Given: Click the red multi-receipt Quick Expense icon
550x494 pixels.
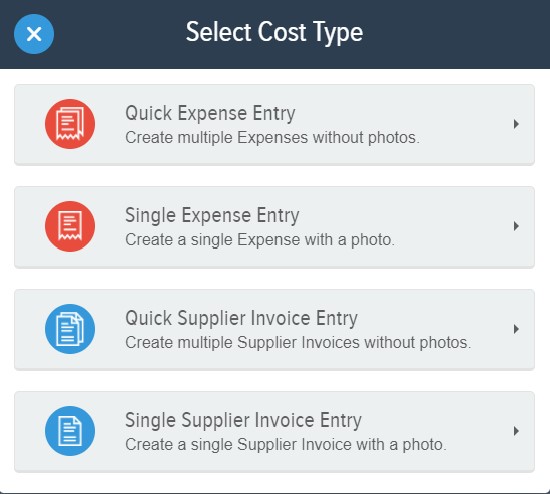Looking at the screenshot, I should coord(70,124).
